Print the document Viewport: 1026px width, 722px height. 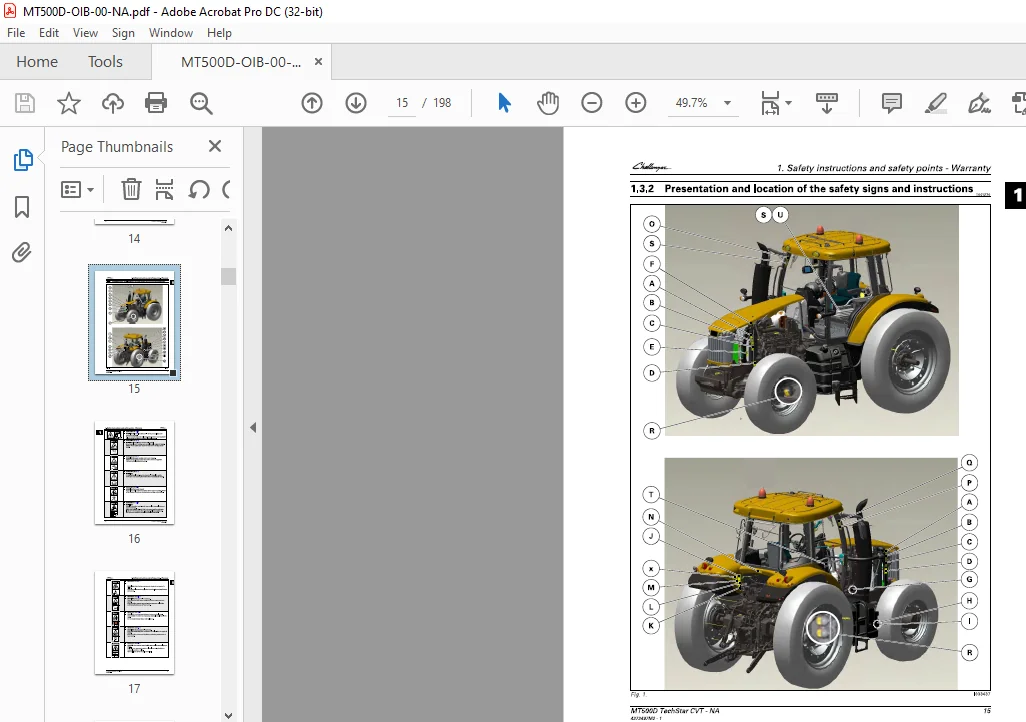coord(156,103)
